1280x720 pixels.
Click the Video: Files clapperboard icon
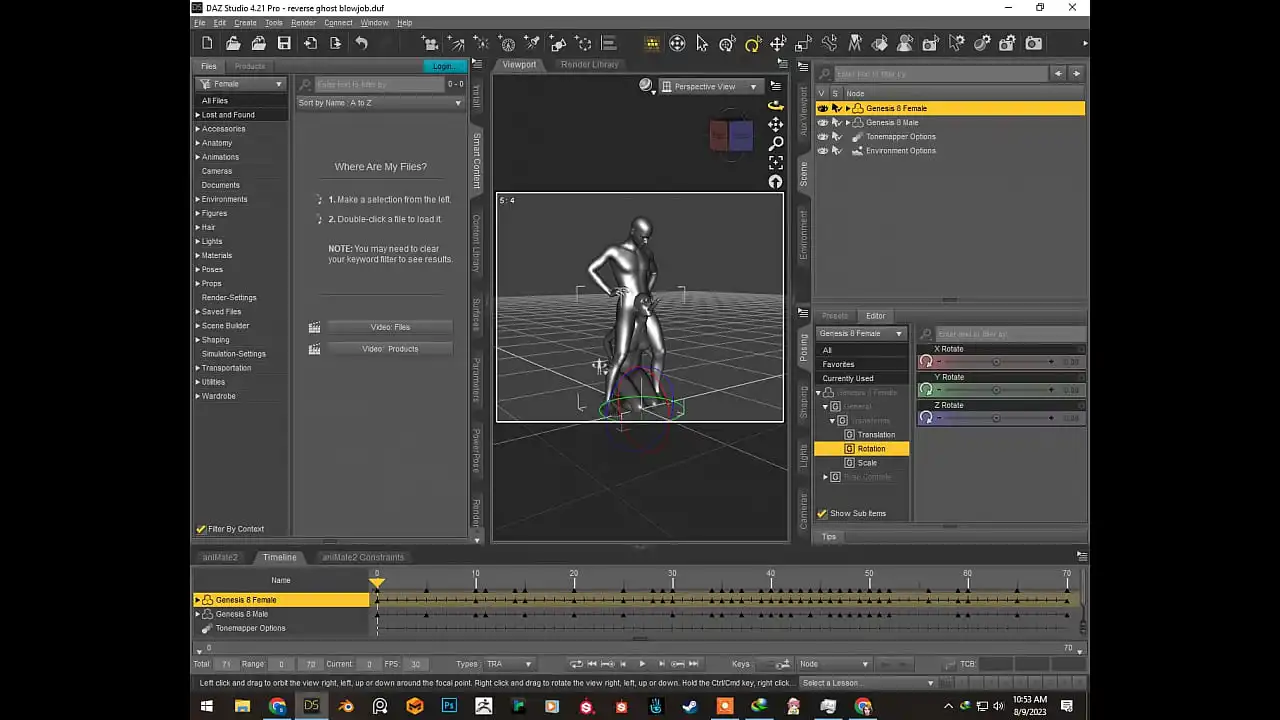[314, 327]
